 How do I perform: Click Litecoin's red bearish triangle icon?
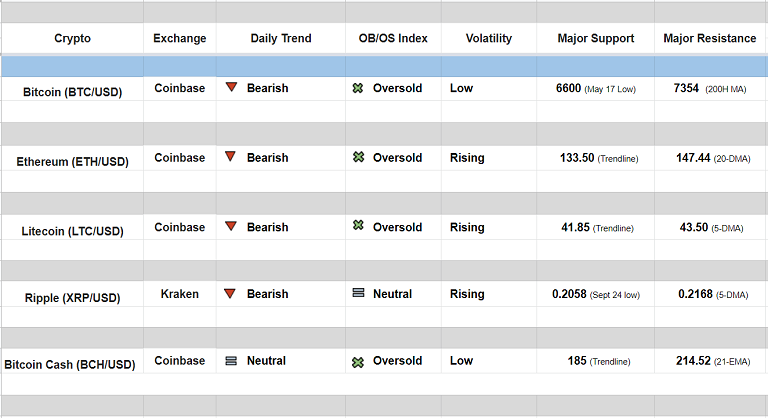[231, 227]
